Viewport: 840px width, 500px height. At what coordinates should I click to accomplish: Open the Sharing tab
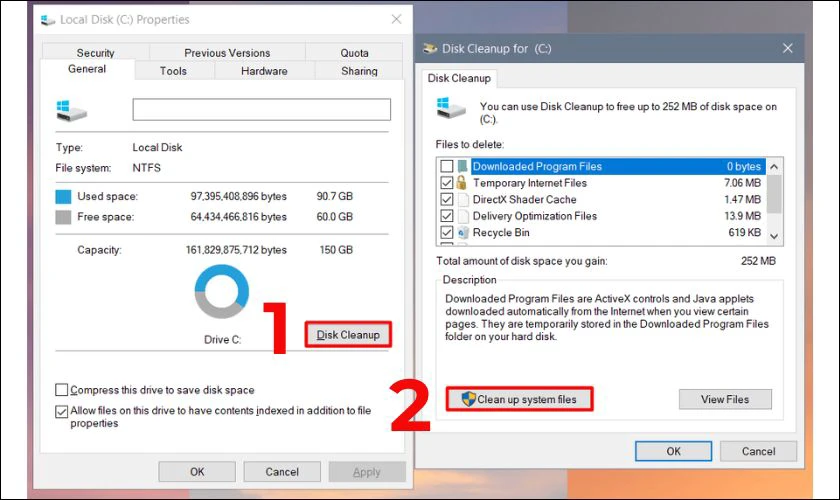pos(359,71)
